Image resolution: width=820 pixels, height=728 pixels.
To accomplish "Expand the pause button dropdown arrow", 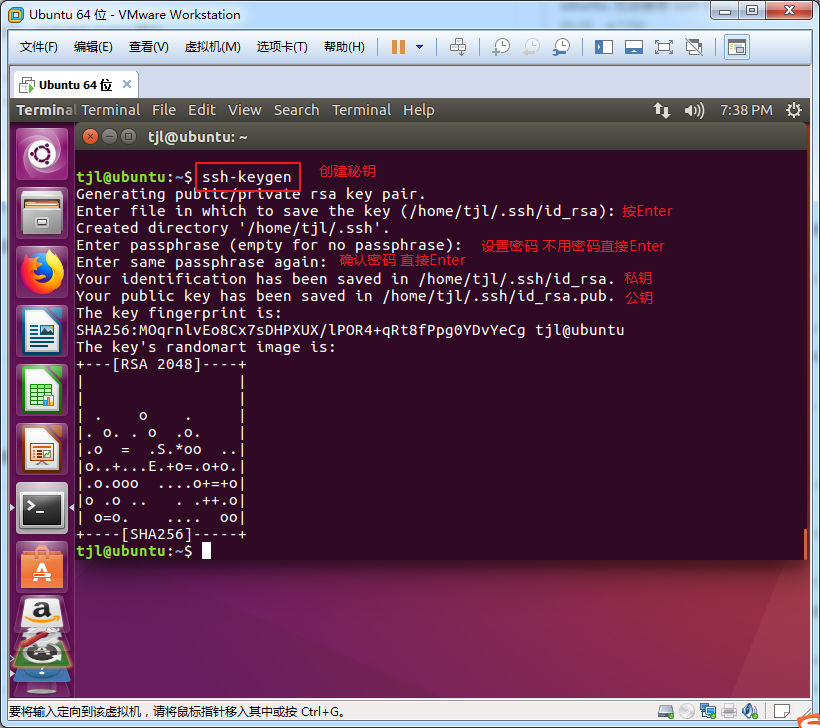I will [419, 47].
